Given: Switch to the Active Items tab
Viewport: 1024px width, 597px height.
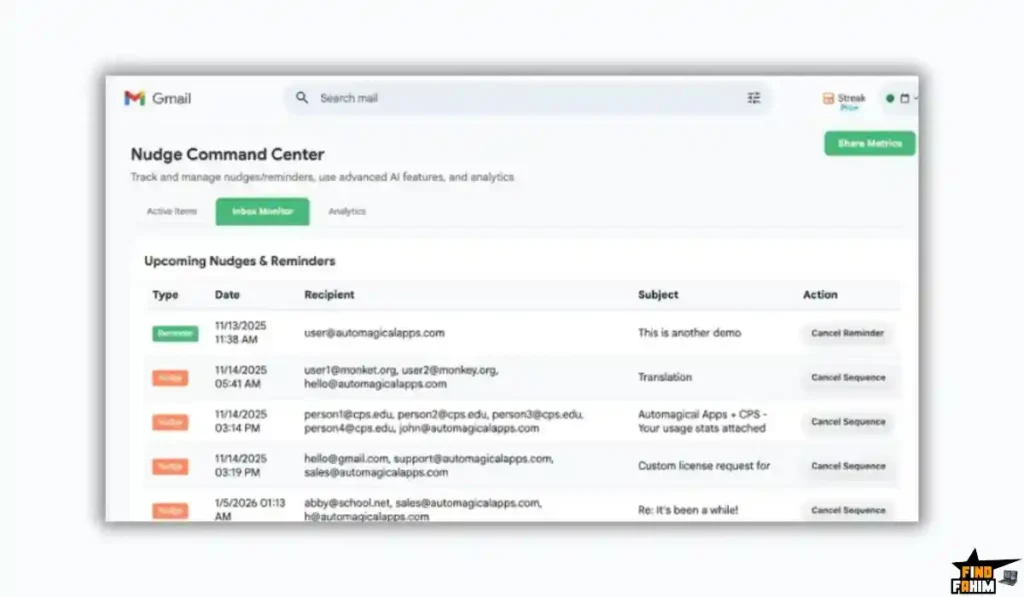Looking at the screenshot, I should pos(170,211).
